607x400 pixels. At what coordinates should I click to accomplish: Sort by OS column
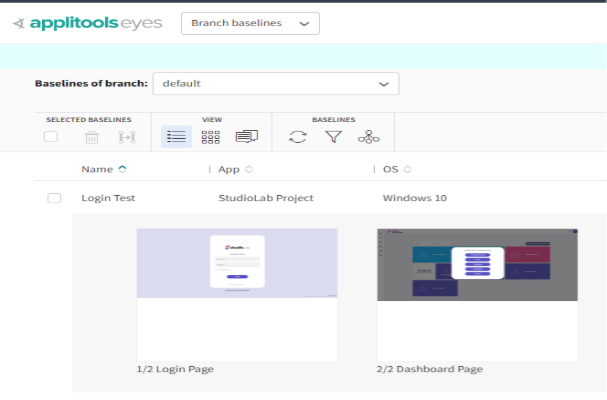tap(397, 169)
